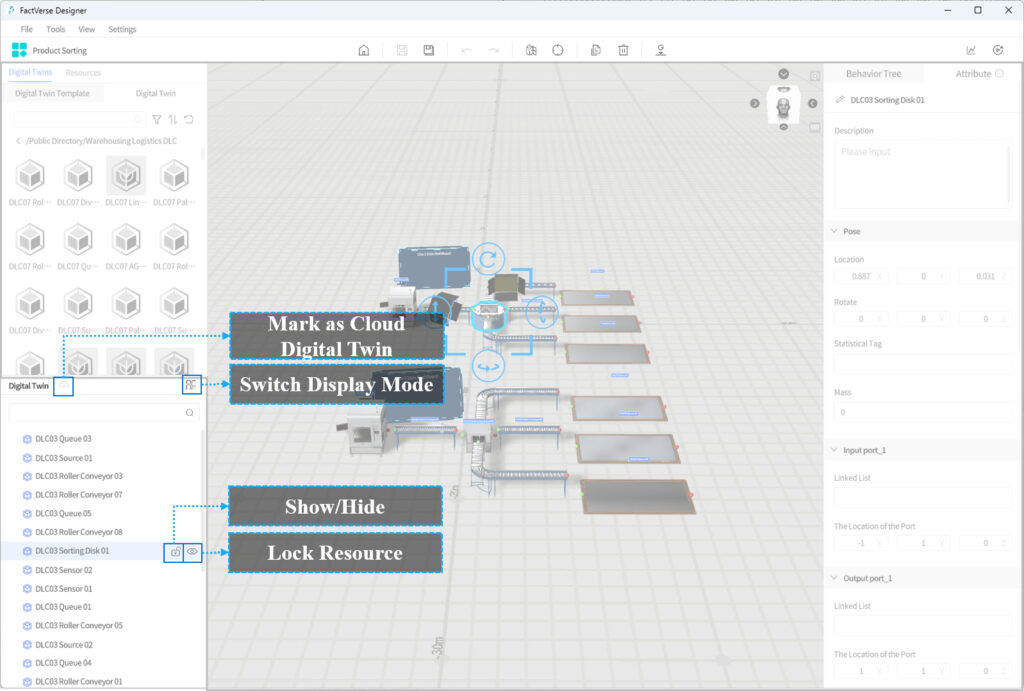The image size is (1024, 691).
Task: Select DLC03 Queue 04 in the list
Action: pos(63,663)
